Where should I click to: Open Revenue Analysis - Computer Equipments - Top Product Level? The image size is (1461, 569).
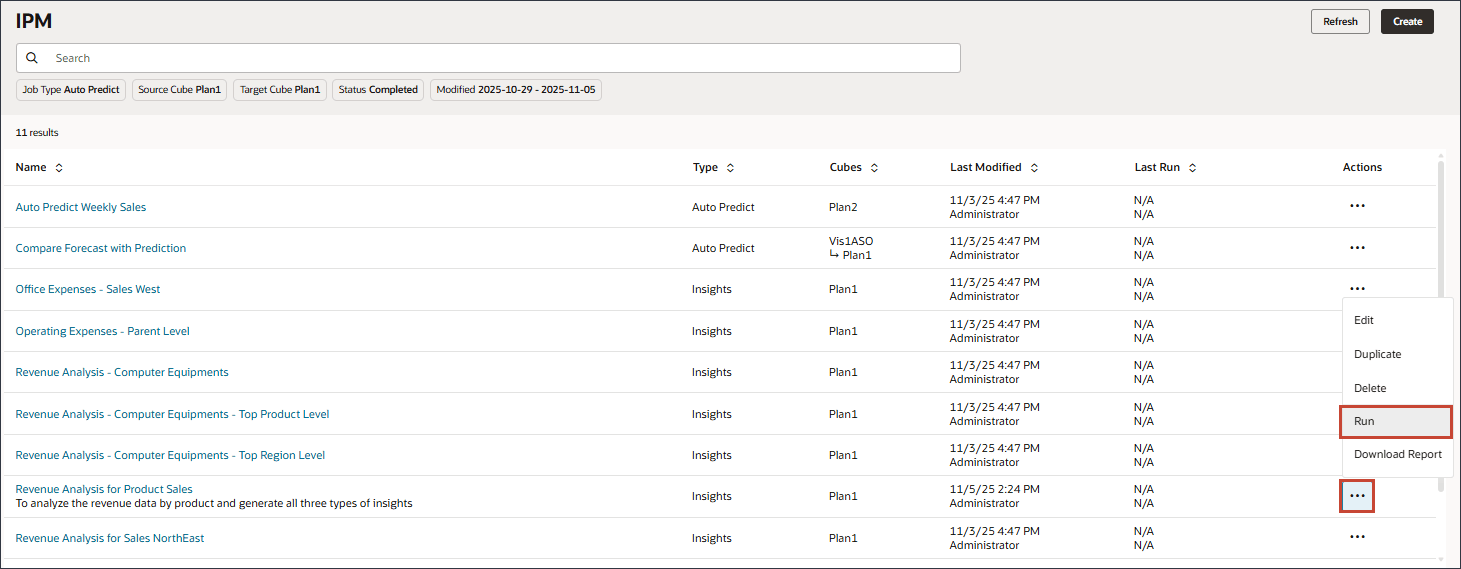click(x=173, y=414)
